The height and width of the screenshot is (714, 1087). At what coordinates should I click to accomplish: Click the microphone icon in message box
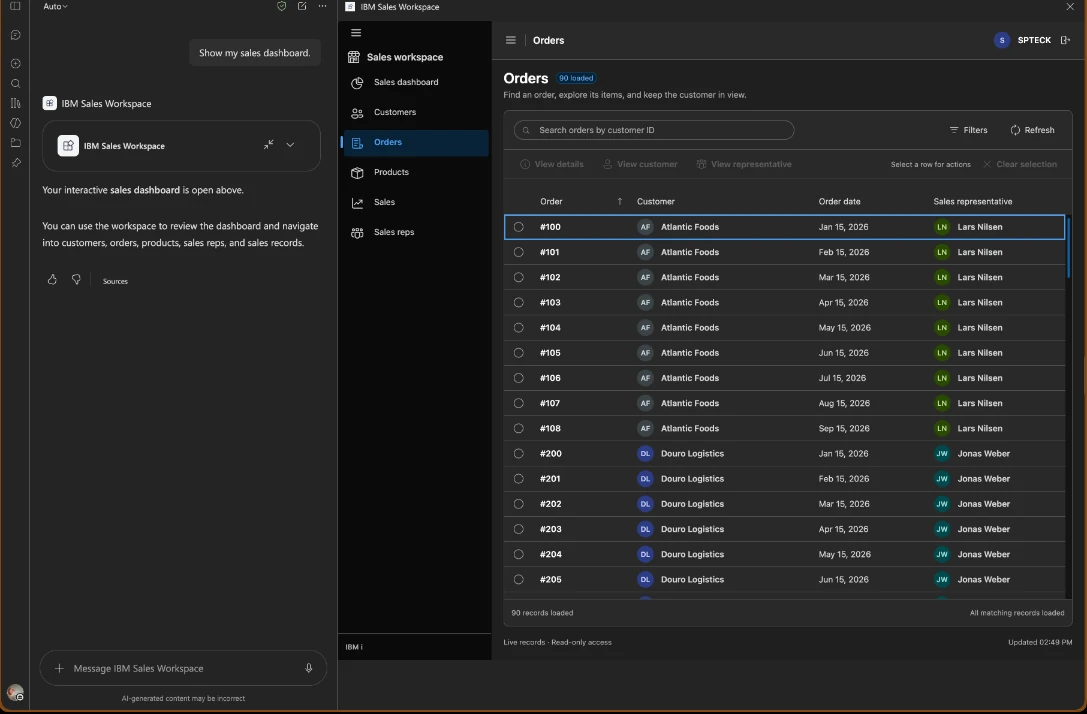308,668
